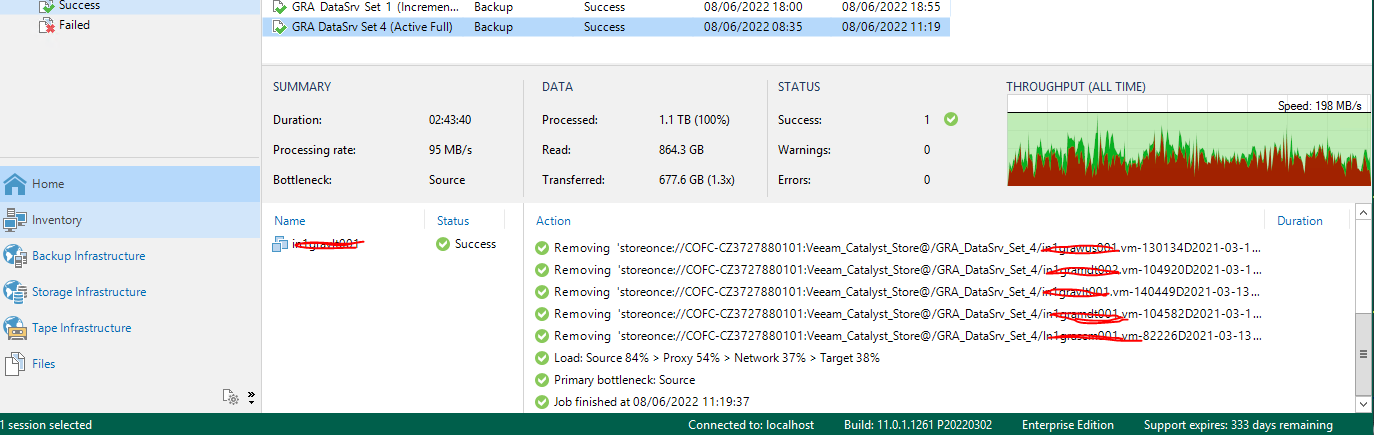Click the green Success status icon for VM
This screenshot has width=1374, height=435.
pyautogui.click(x=443, y=244)
